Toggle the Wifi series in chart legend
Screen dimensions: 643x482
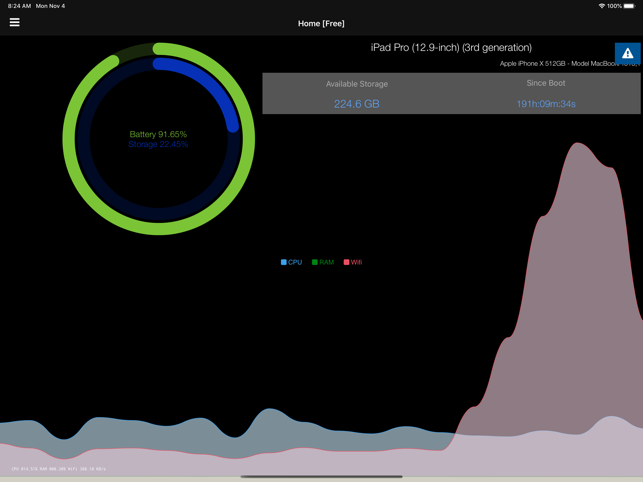point(353,262)
